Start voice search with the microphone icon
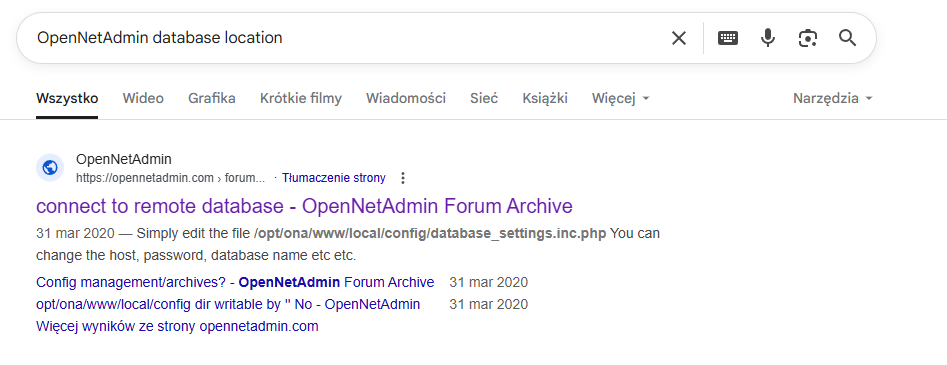Image resolution: width=947 pixels, height=365 pixels. 768,38
